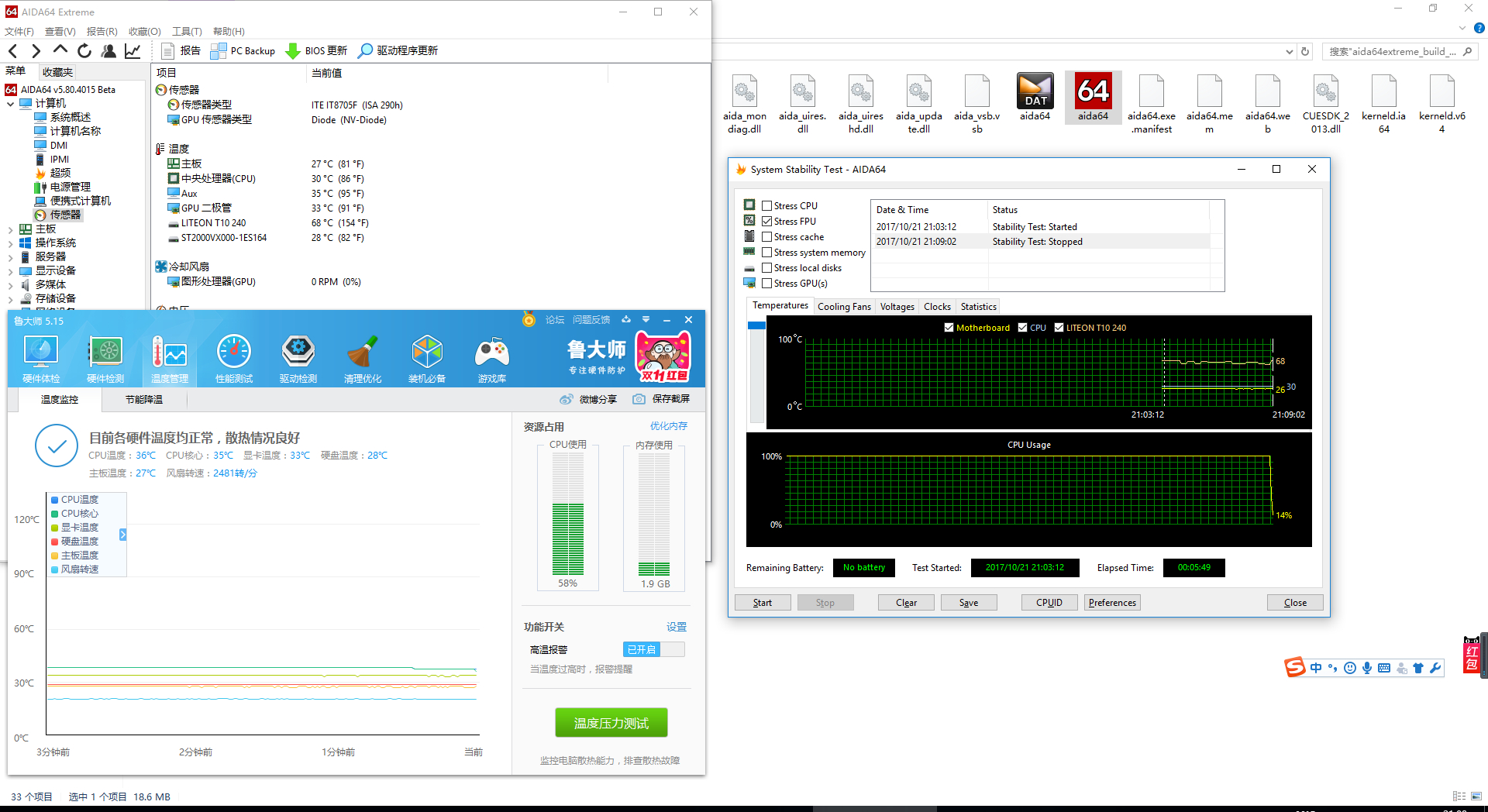Screen dimensions: 1488x812
Task: Select the aida64 application icon in Explorer
Action: click(1093, 98)
